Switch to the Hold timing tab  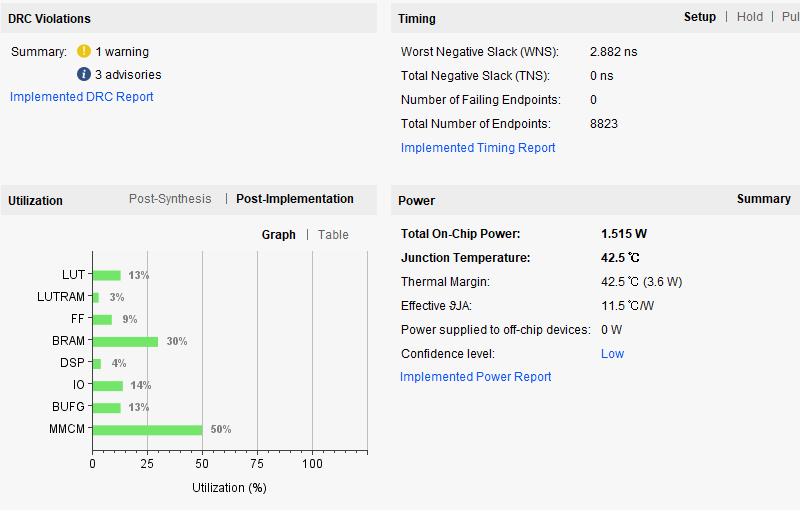pos(750,17)
